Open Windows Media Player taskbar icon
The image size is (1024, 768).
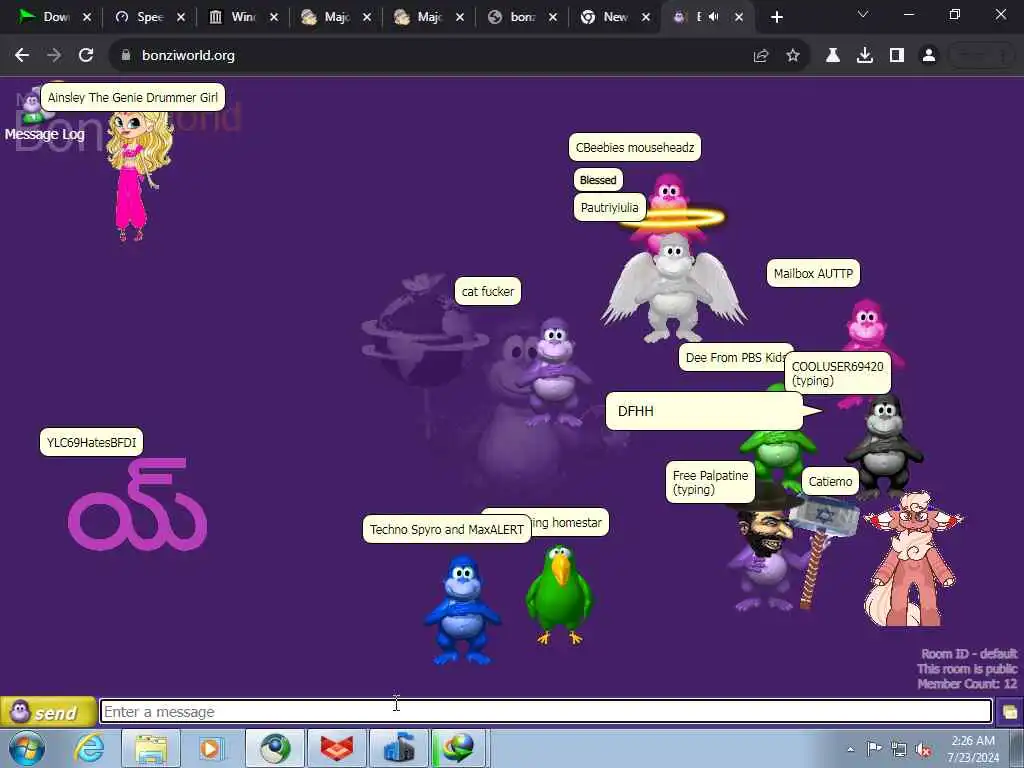coord(211,748)
